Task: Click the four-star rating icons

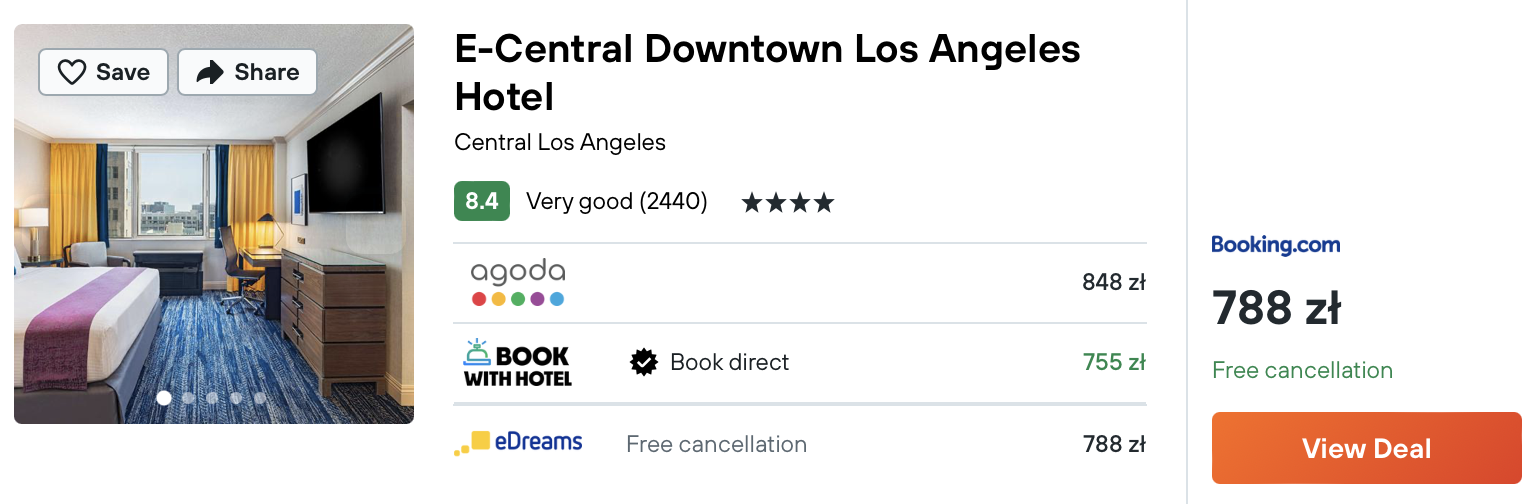Action: click(787, 203)
